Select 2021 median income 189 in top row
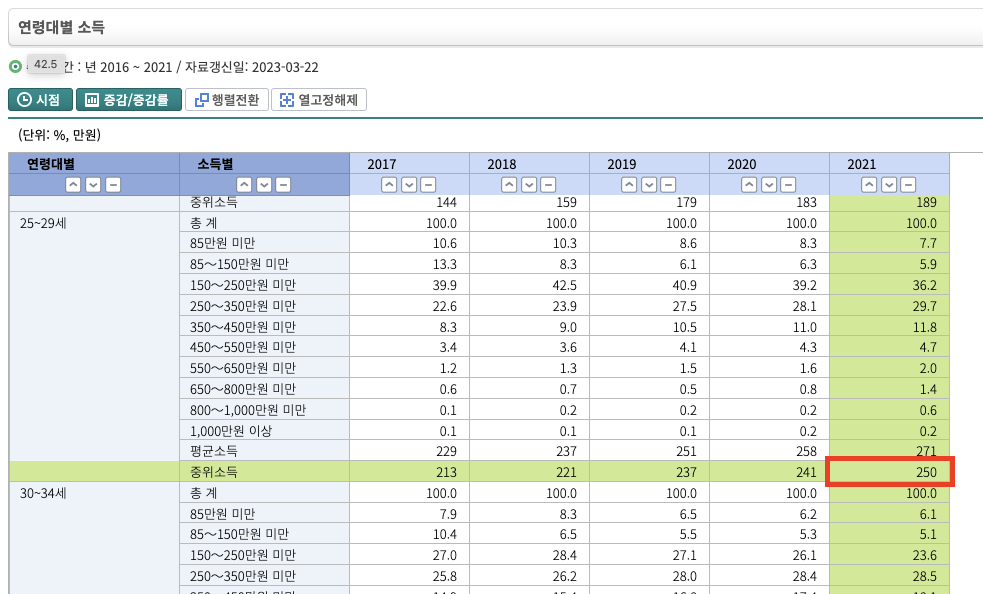 [890, 203]
